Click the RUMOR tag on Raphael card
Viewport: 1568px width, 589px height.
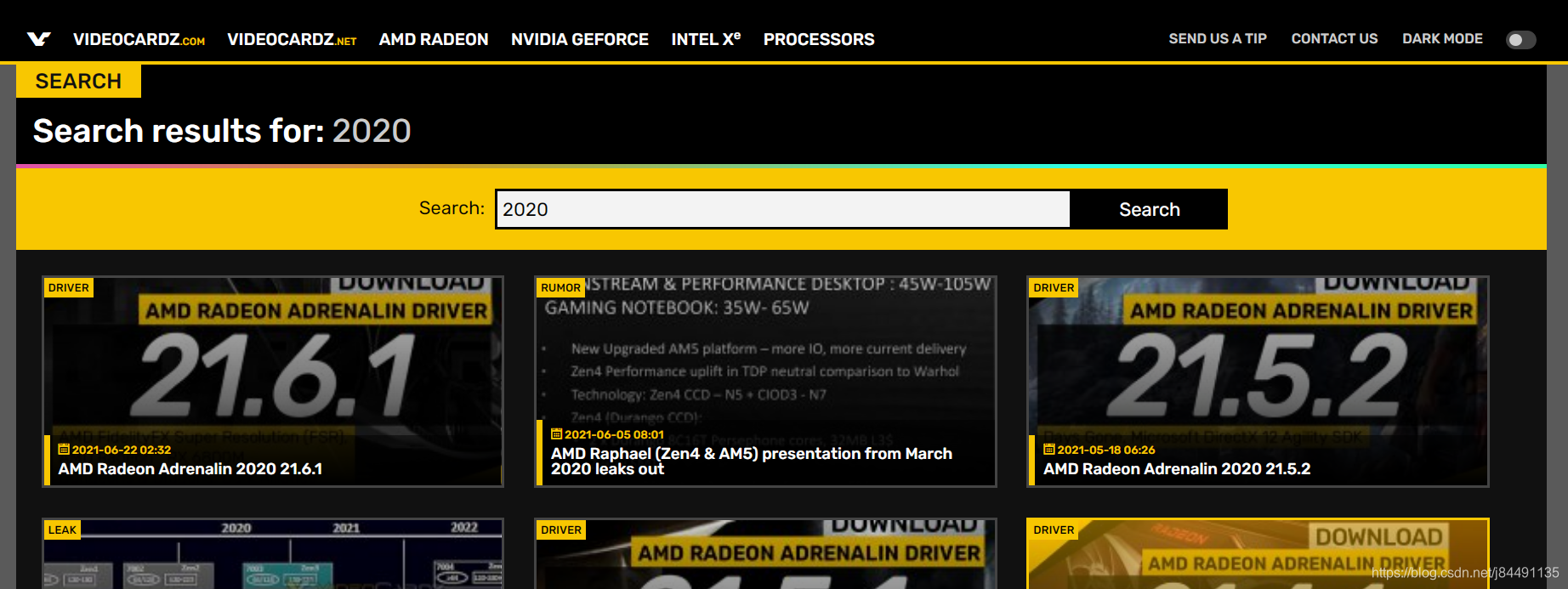tap(560, 287)
